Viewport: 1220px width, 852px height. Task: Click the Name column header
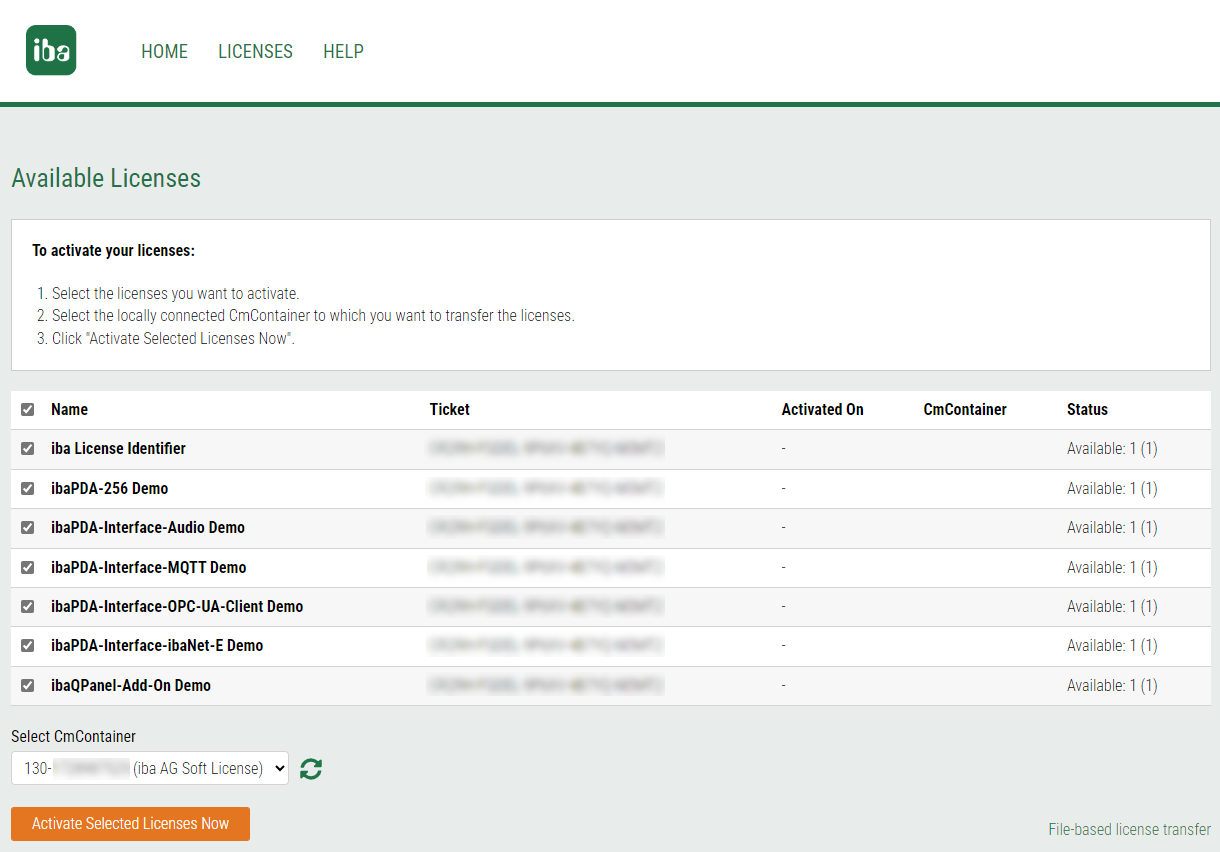[70, 410]
